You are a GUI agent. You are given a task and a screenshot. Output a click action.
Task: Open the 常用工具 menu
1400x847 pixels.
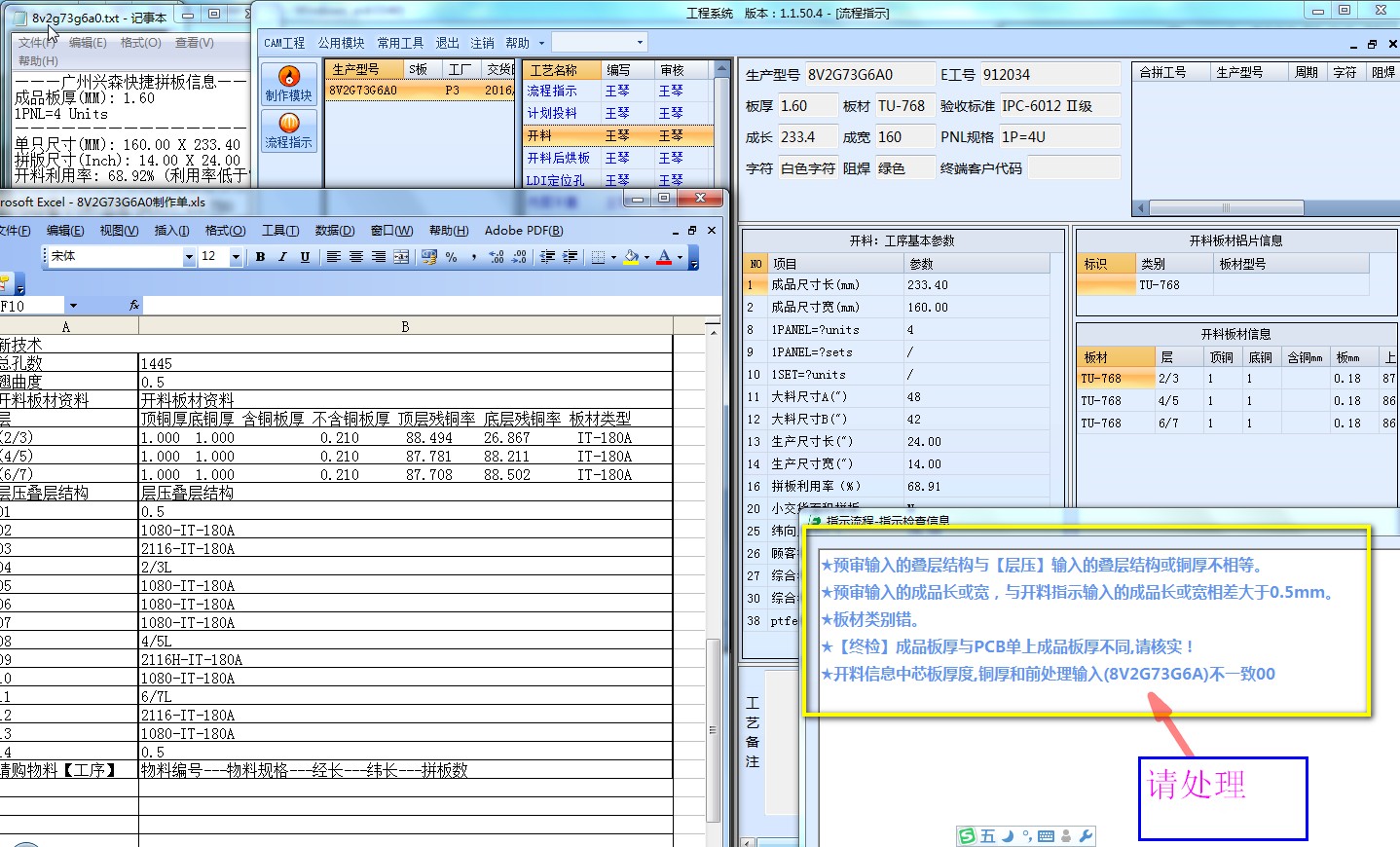(x=400, y=43)
